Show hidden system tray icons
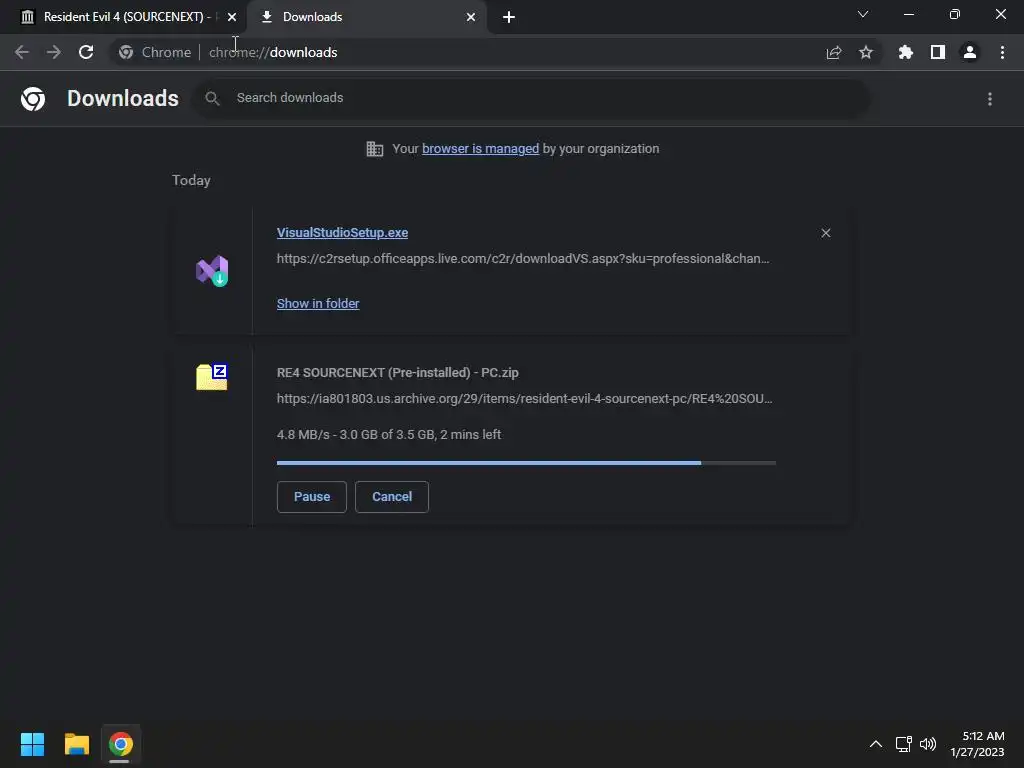1024x768 pixels. (x=876, y=744)
